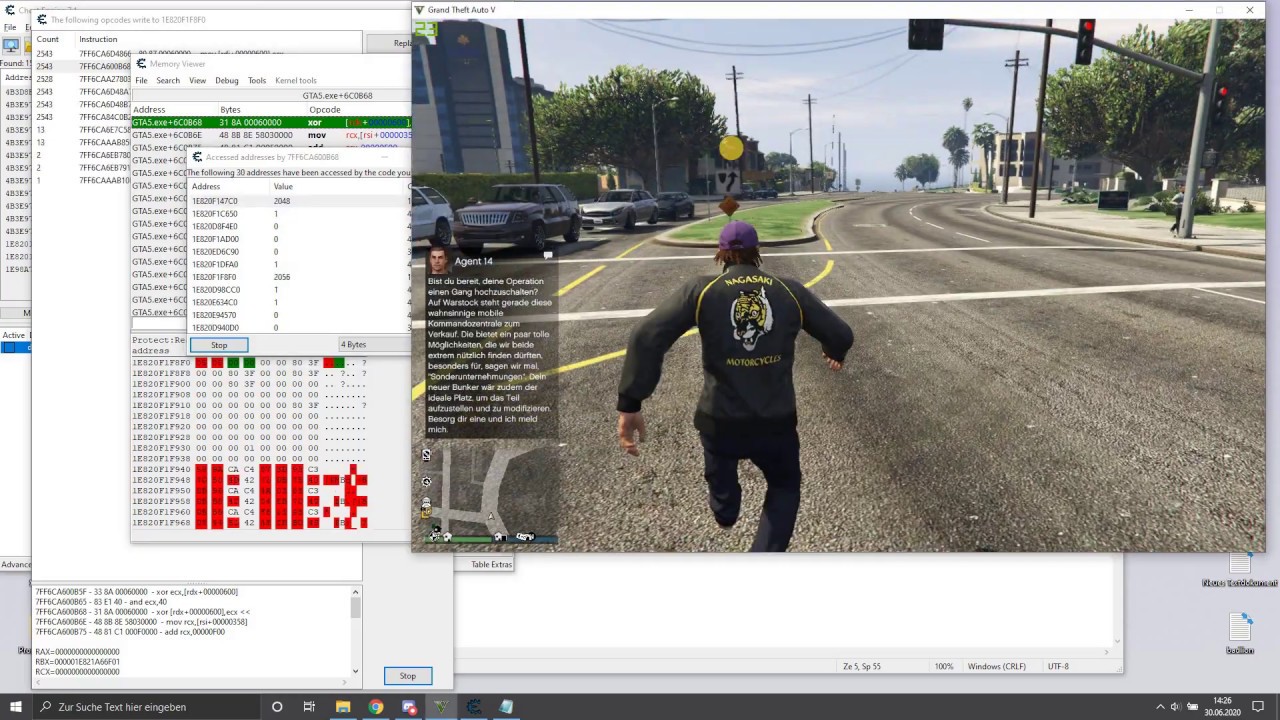
Task: Toggle Active checkbox in Cheat Engine table
Action: [8, 347]
